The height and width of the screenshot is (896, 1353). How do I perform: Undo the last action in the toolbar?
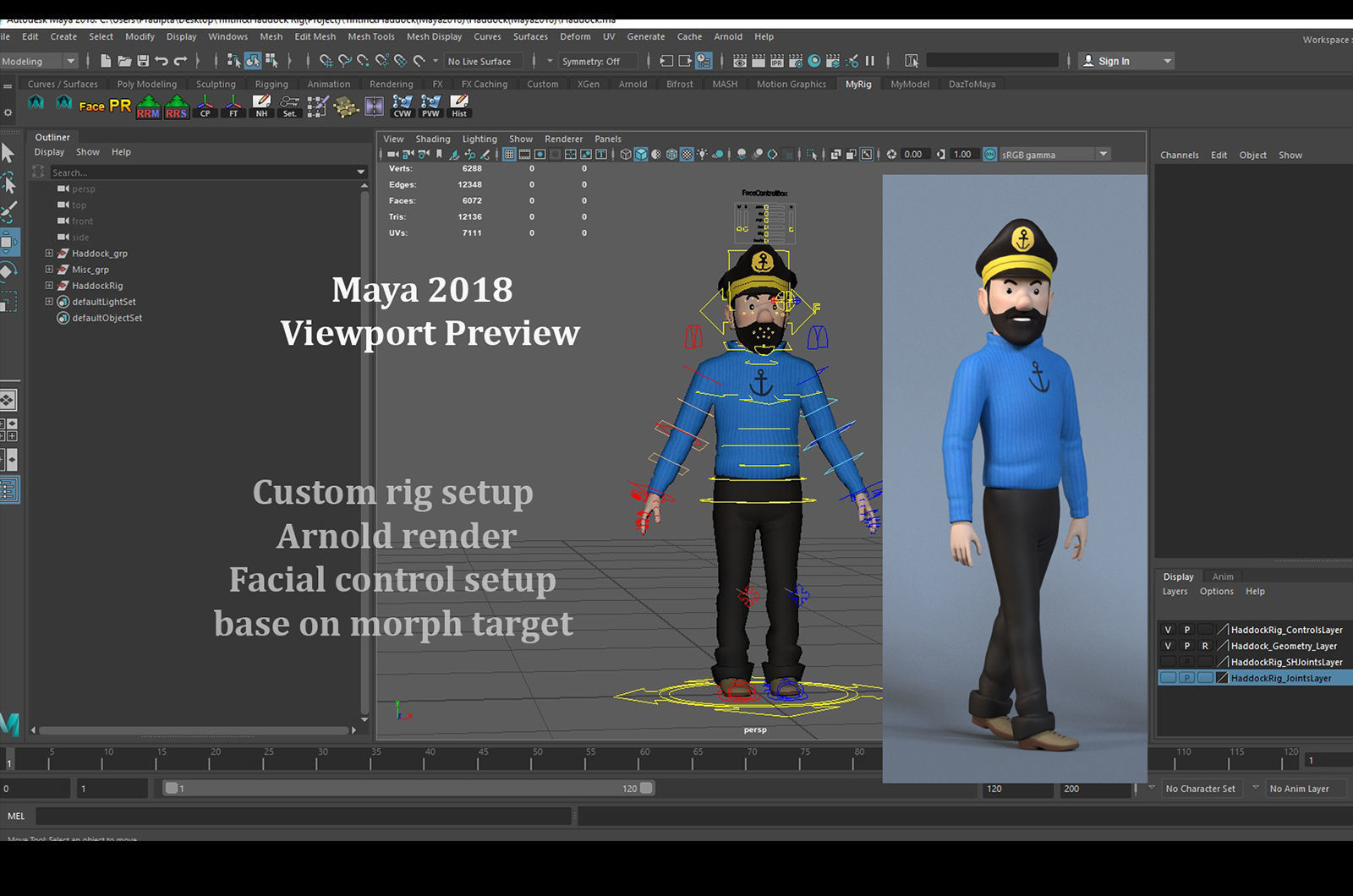pos(162,61)
